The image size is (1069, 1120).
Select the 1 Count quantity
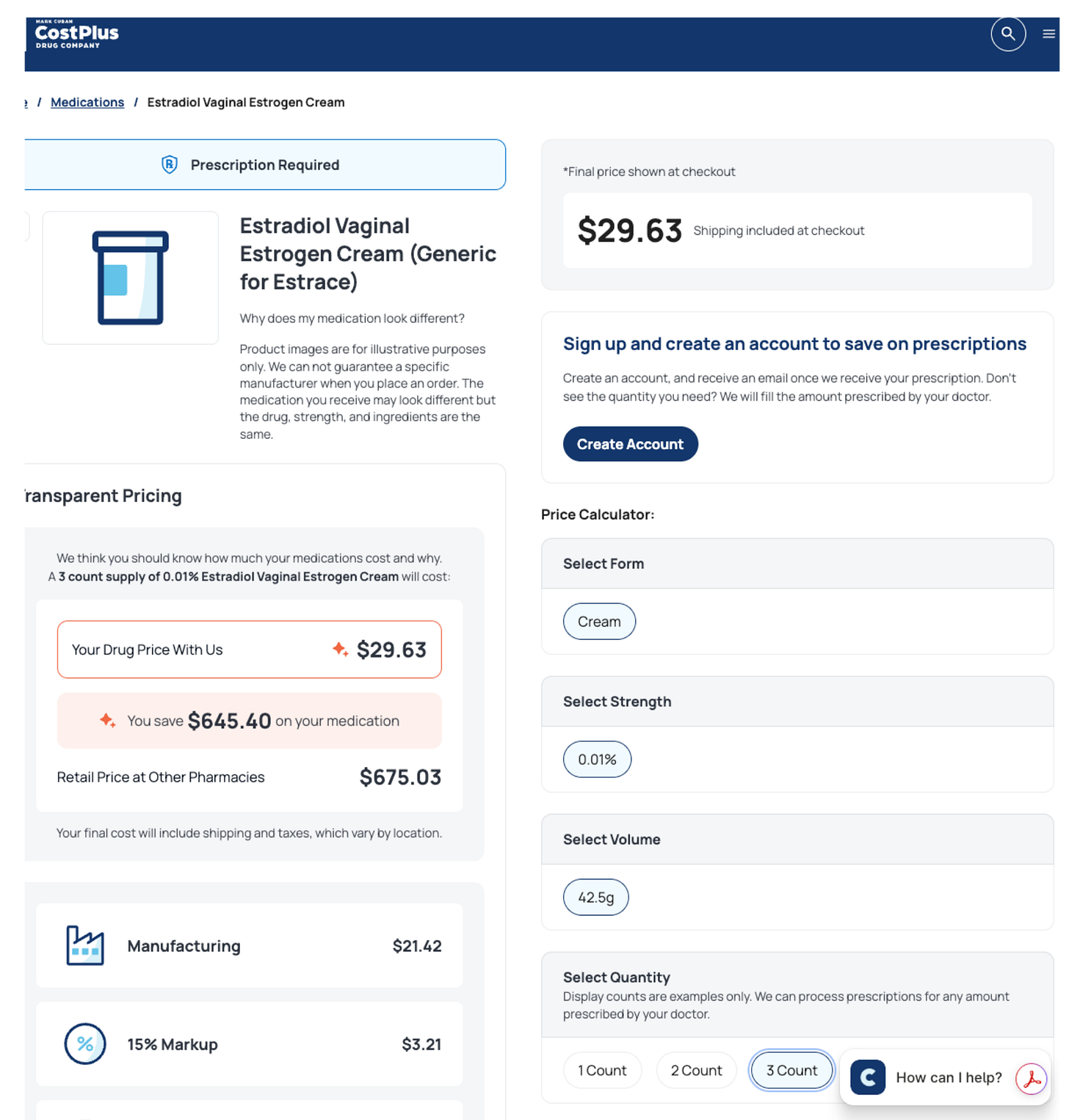(x=602, y=1071)
